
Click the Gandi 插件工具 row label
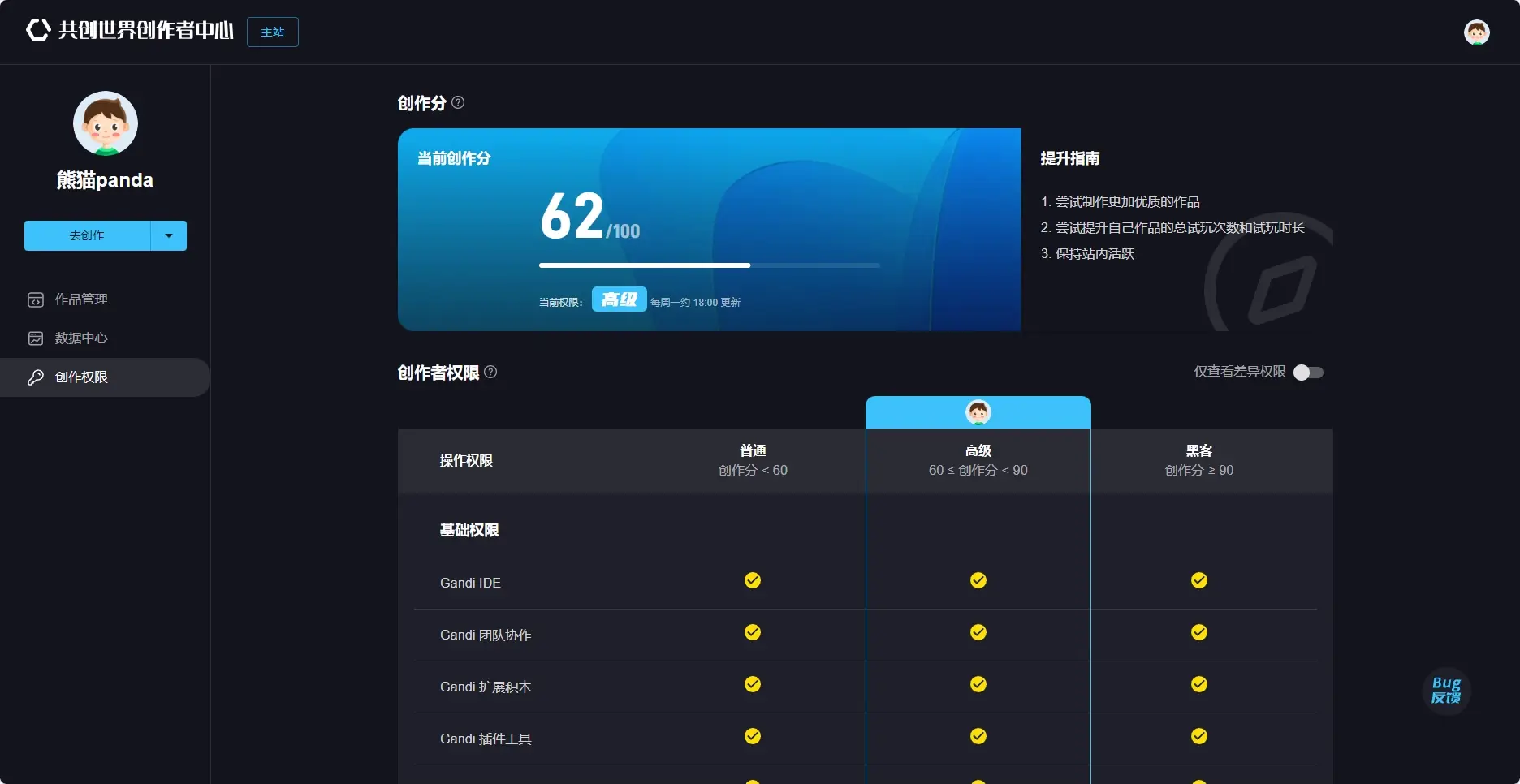(486, 739)
